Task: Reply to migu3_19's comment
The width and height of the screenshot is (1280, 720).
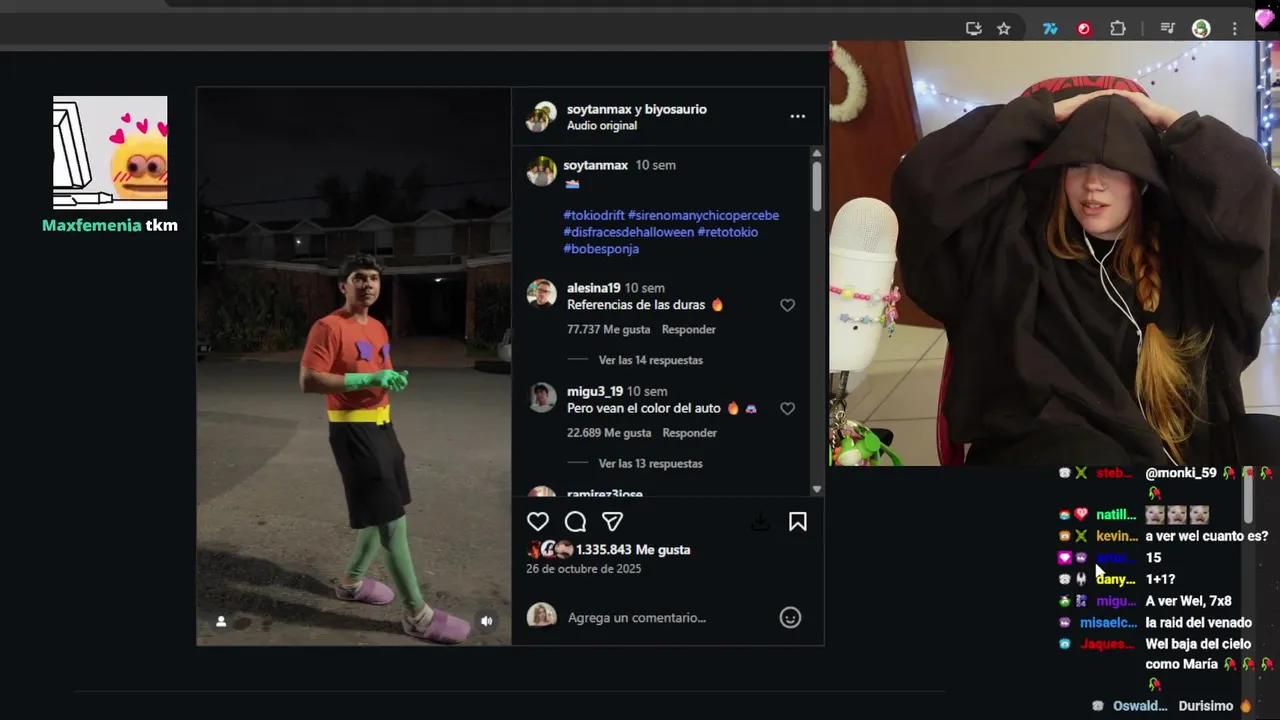Action: 689,433
